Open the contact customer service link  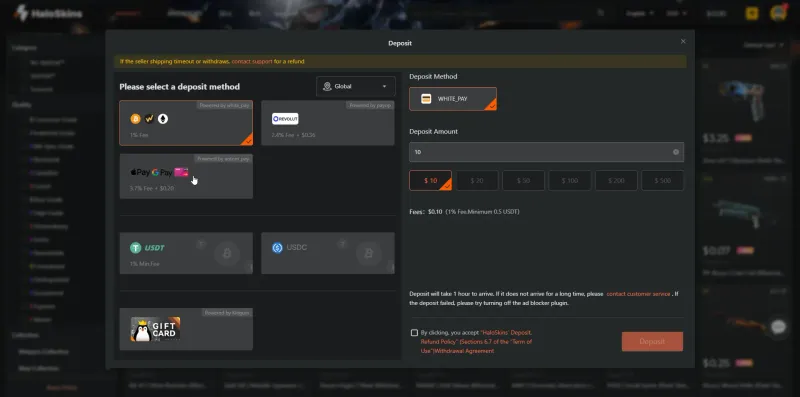pos(638,294)
